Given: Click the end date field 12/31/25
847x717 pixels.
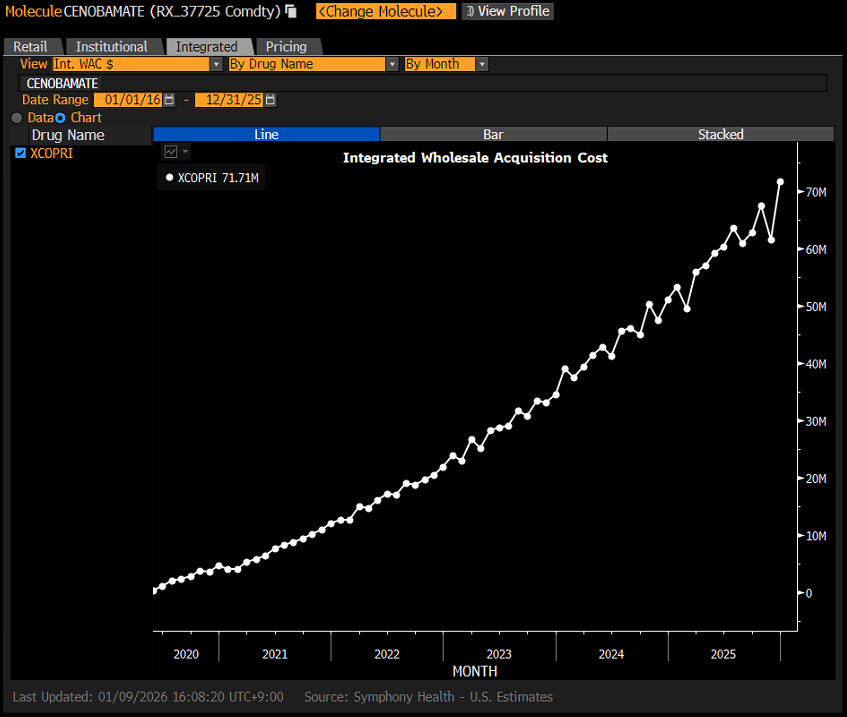Looking at the screenshot, I should (x=229, y=100).
